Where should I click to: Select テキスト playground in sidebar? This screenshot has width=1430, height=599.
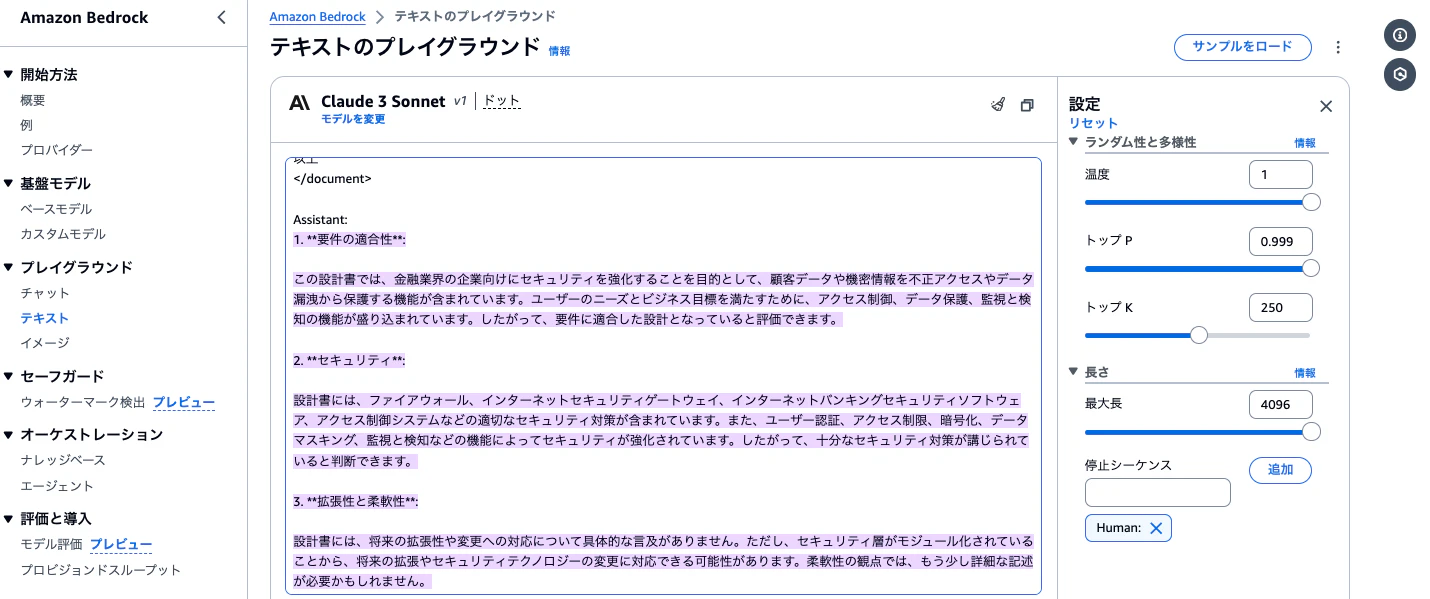point(45,318)
